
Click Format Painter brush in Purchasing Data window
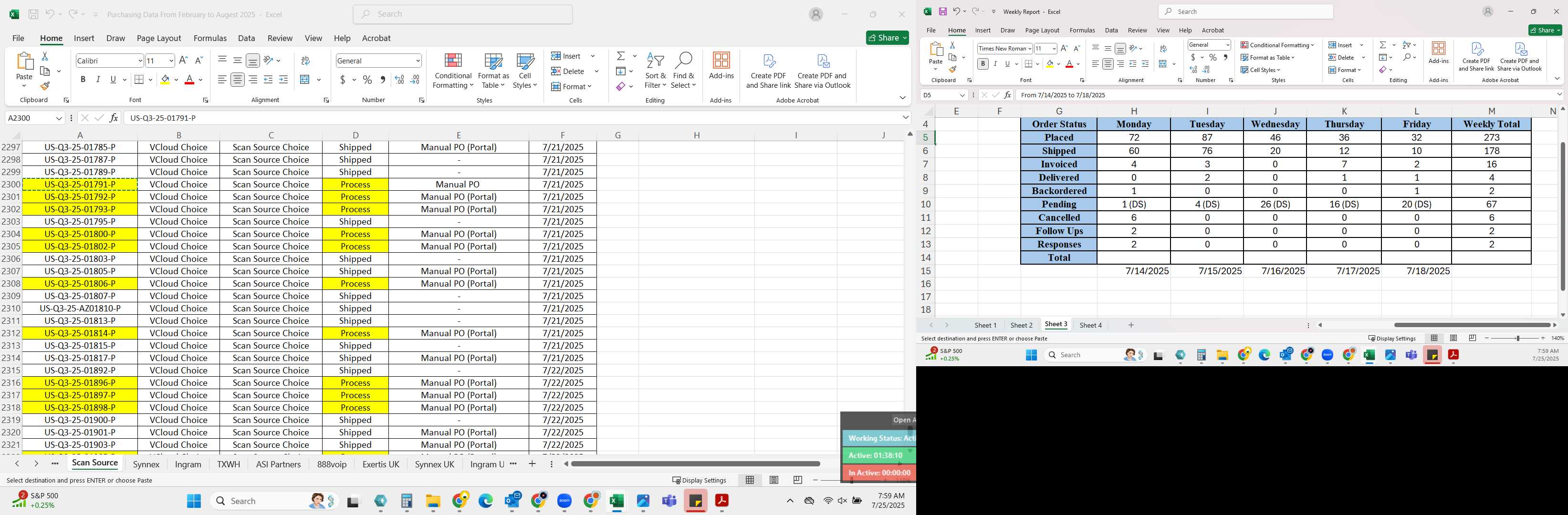pos(44,86)
